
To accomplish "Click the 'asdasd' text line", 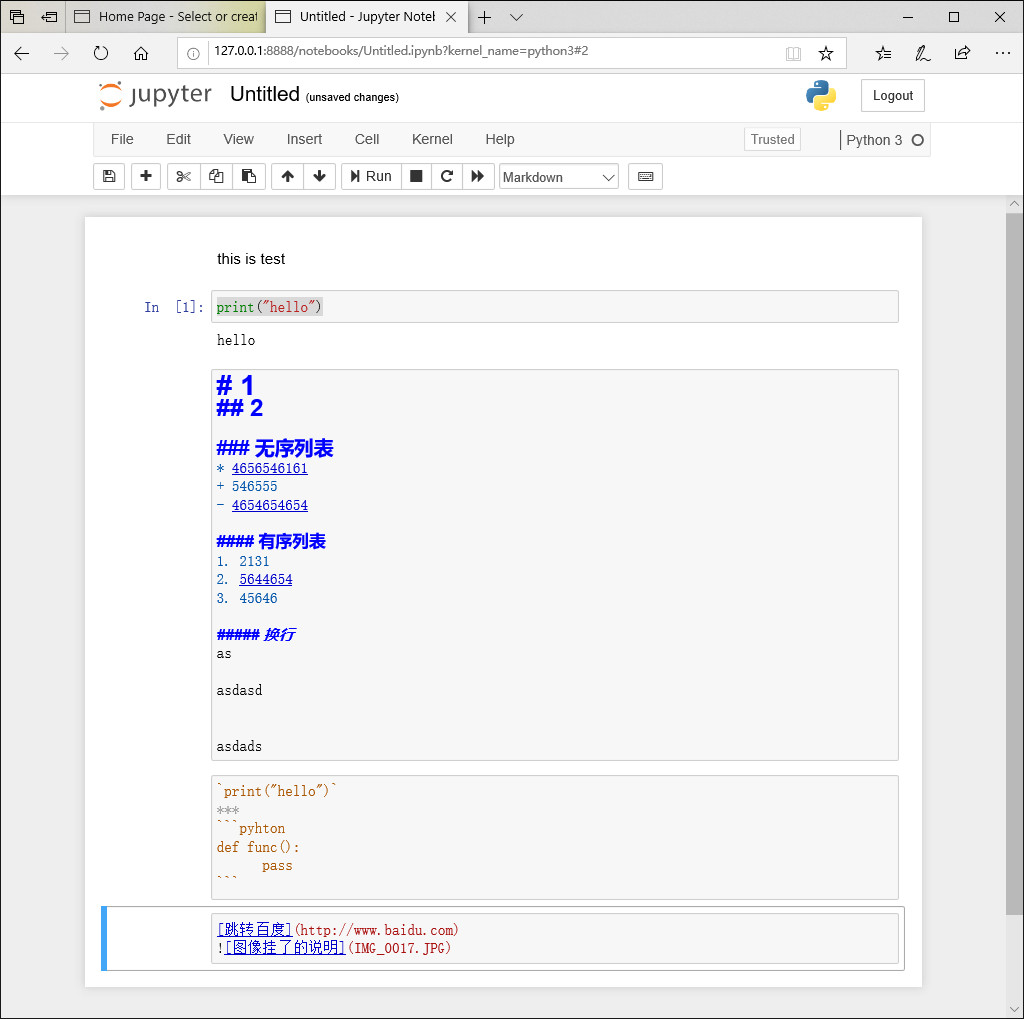I will tap(239, 690).
